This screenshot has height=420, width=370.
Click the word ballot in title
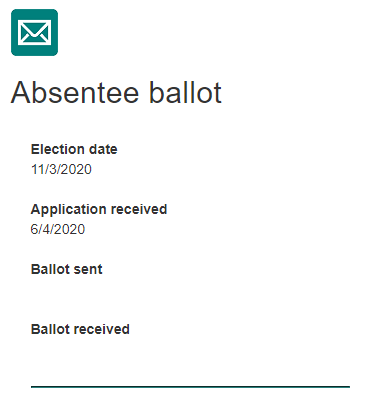tap(185, 92)
